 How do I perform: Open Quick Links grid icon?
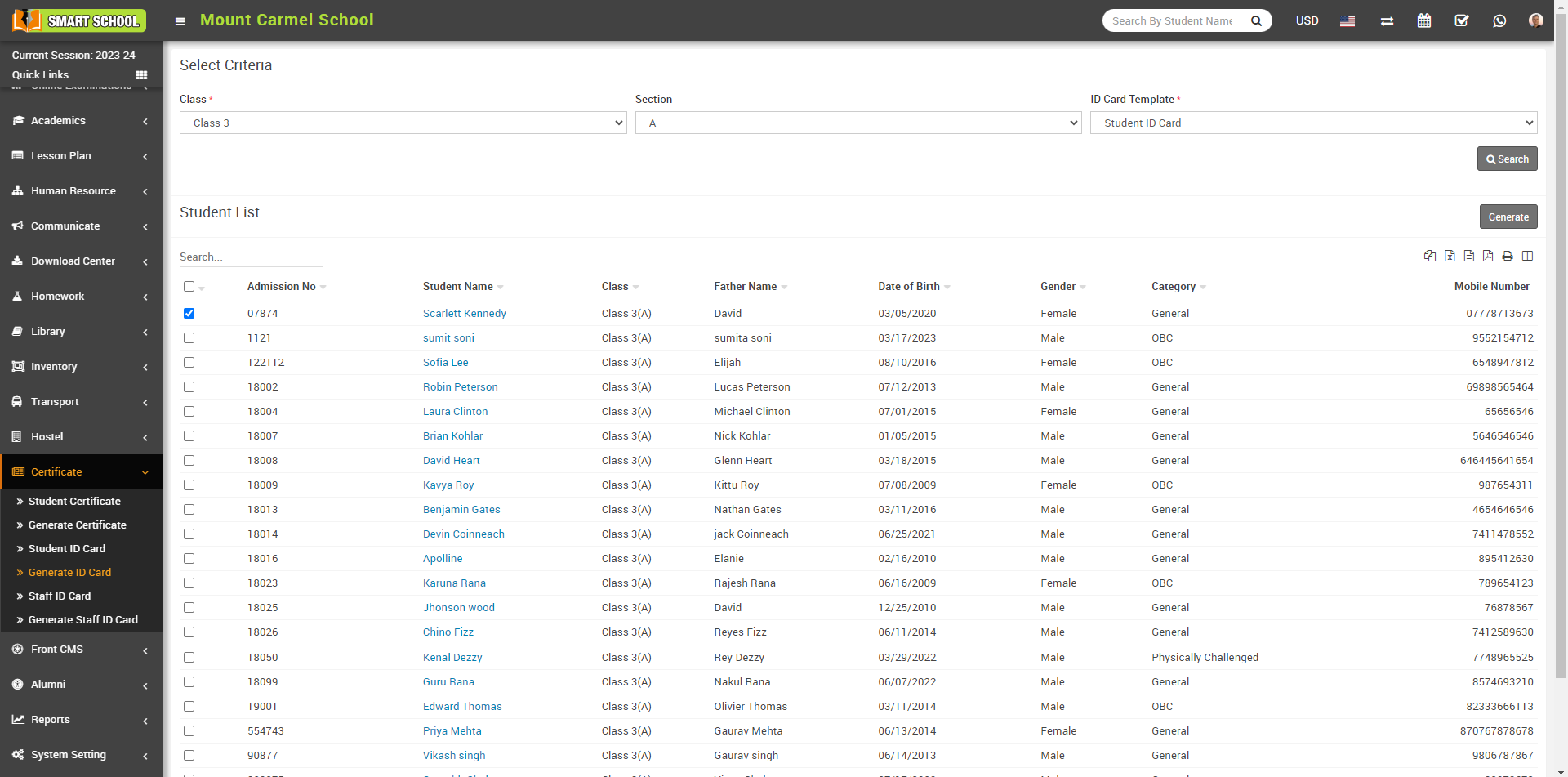tap(141, 75)
